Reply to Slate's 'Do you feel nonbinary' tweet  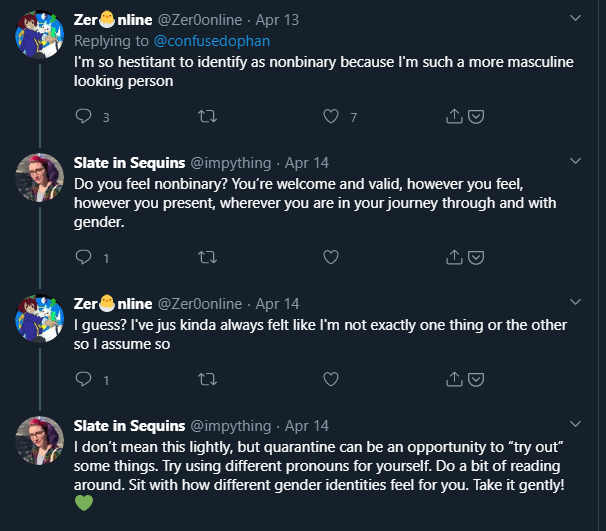point(84,257)
